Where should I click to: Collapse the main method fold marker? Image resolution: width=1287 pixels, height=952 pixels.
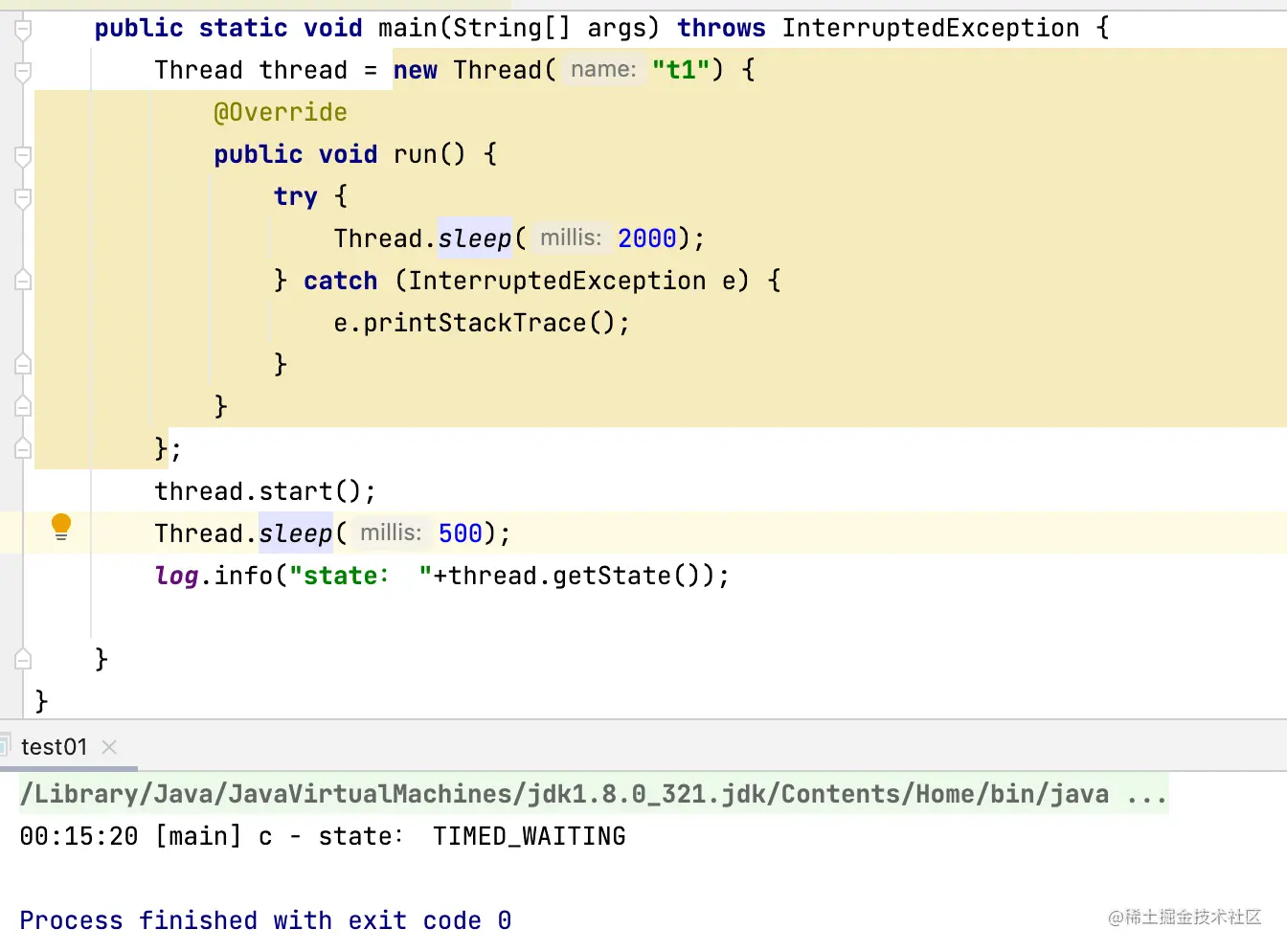(23, 29)
